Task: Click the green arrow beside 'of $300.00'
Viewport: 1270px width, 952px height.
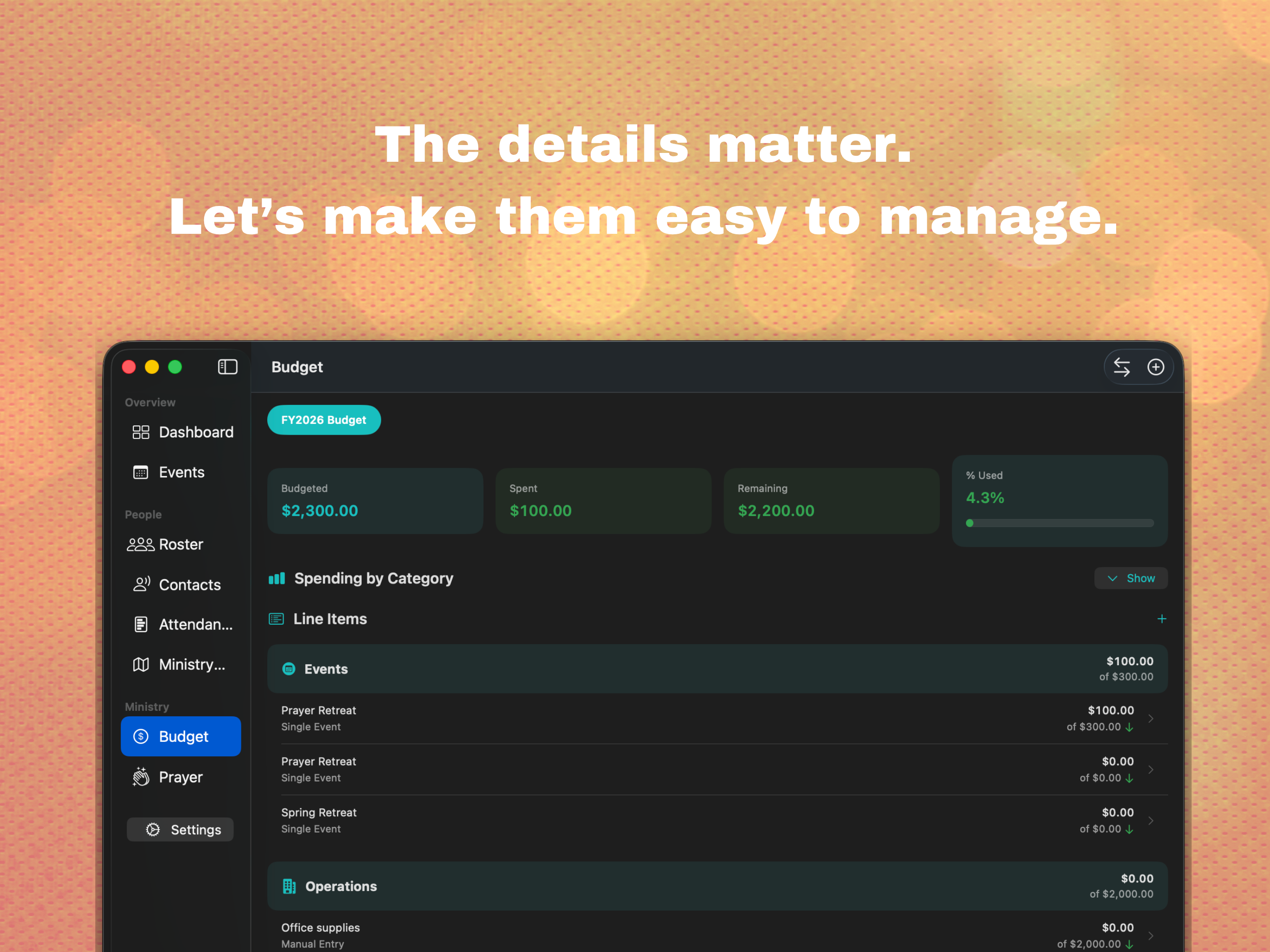Action: click(1129, 727)
